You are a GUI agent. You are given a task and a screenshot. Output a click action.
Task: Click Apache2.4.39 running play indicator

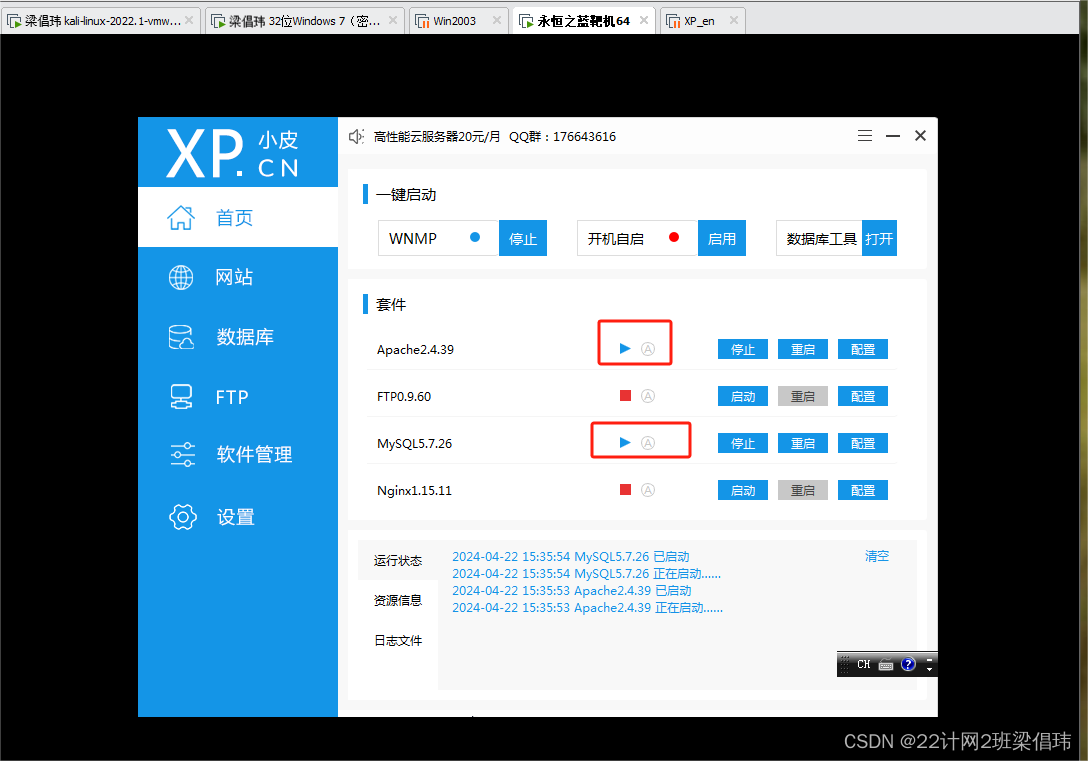pos(624,348)
